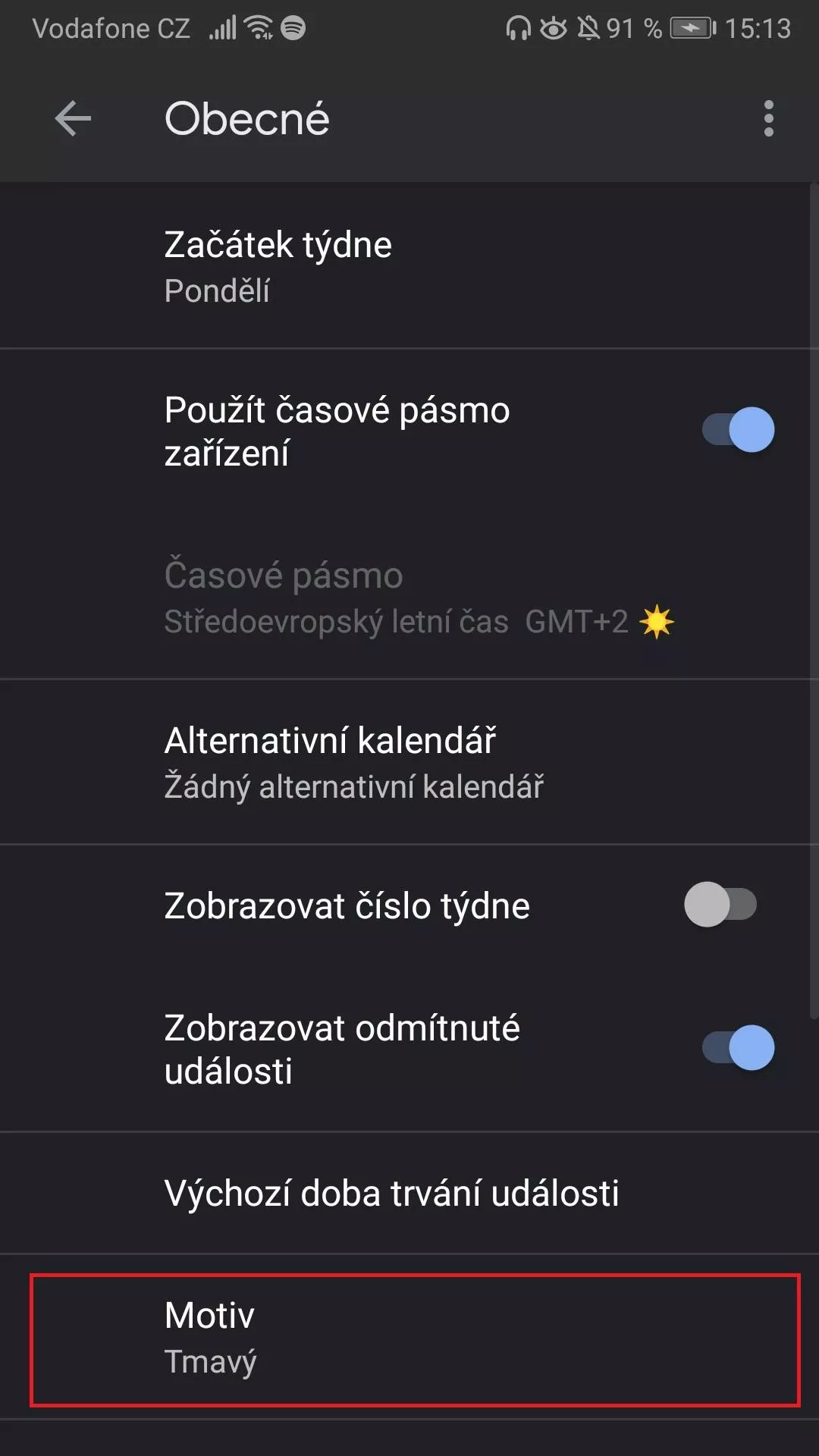Turn off show declined events switch
The width and height of the screenshot is (819, 1456).
coord(738,1048)
